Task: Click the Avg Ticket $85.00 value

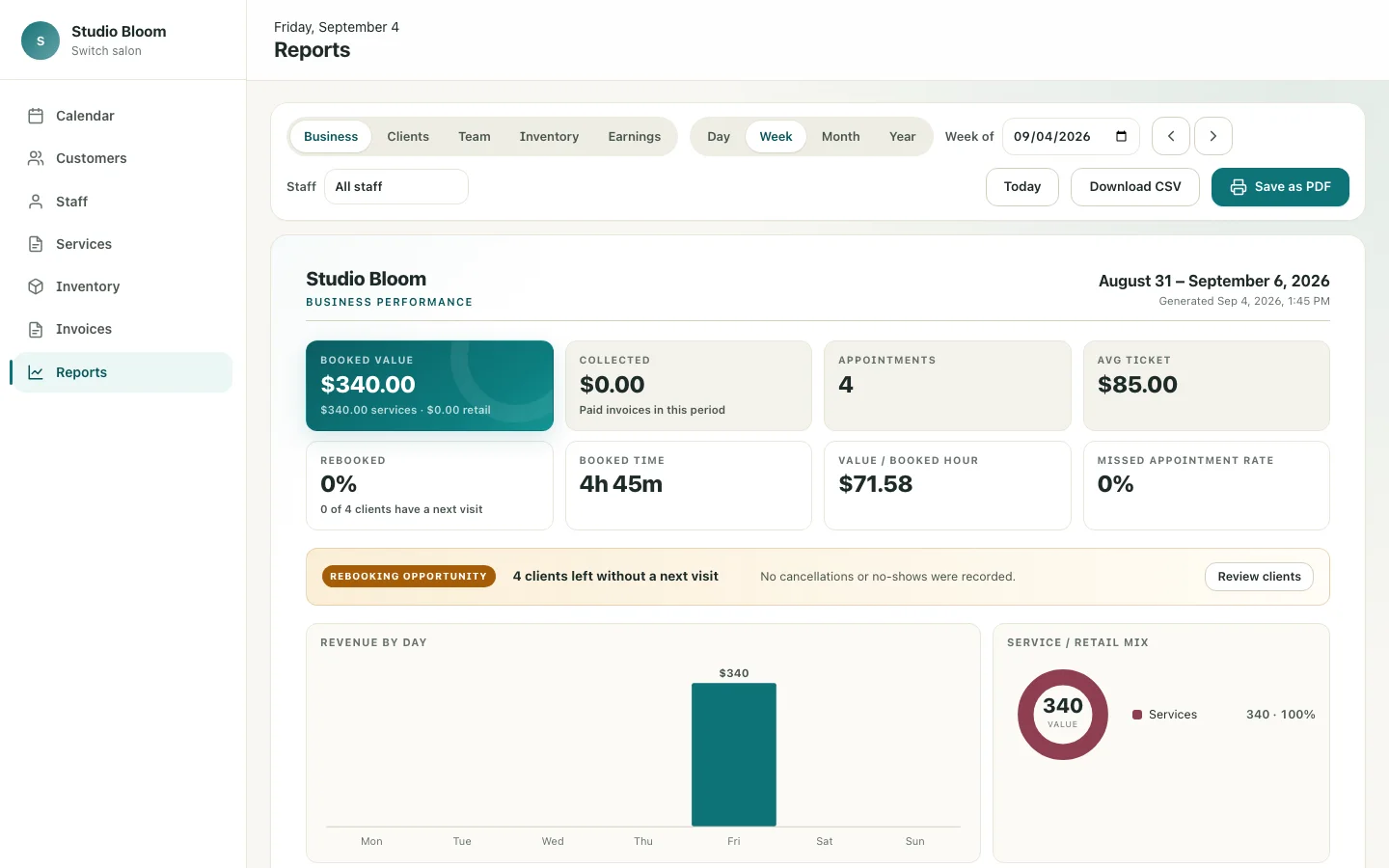Action: (1137, 385)
